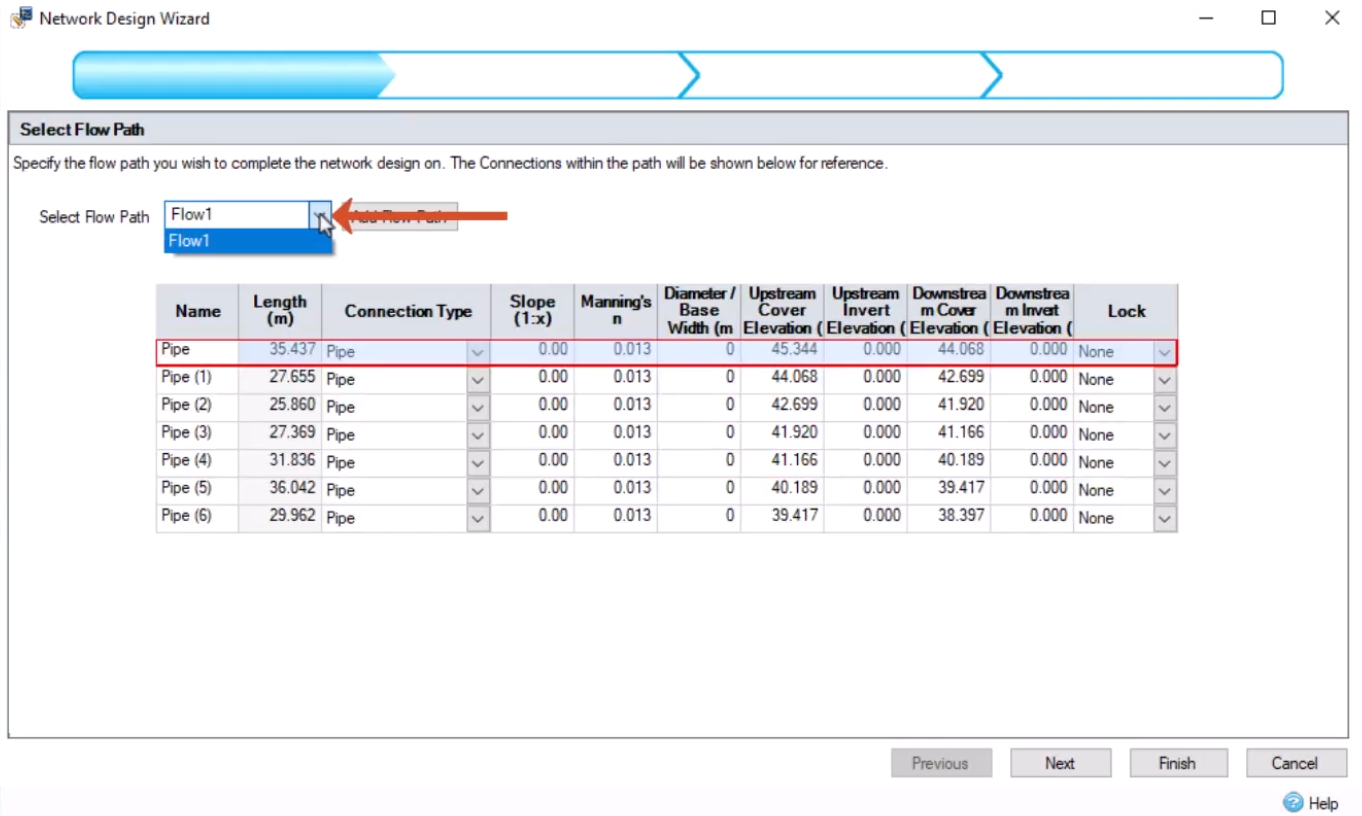1362x816 pixels.
Task: Click the Length (m) column header
Action: tap(280, 311)
